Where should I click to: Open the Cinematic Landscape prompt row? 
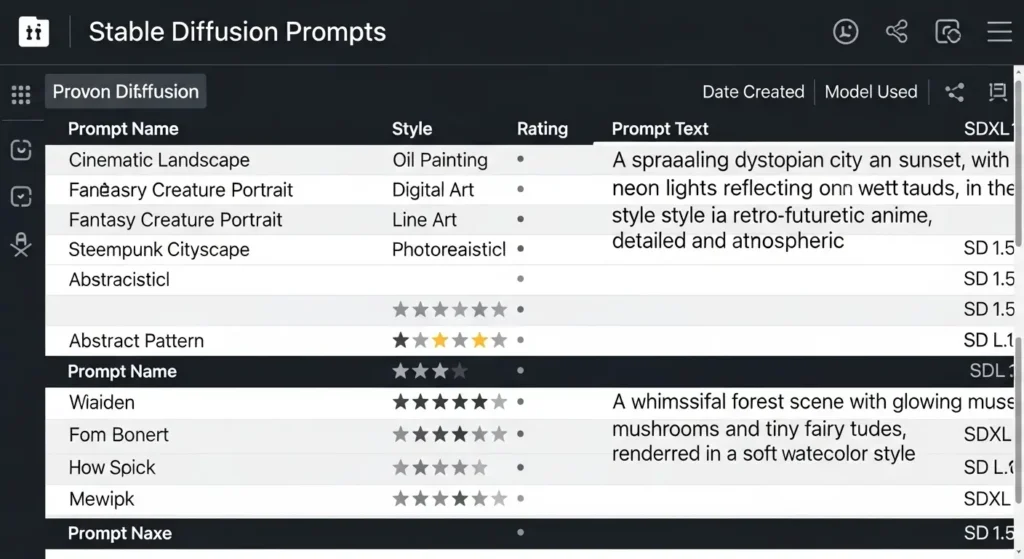tap(159, 160)
